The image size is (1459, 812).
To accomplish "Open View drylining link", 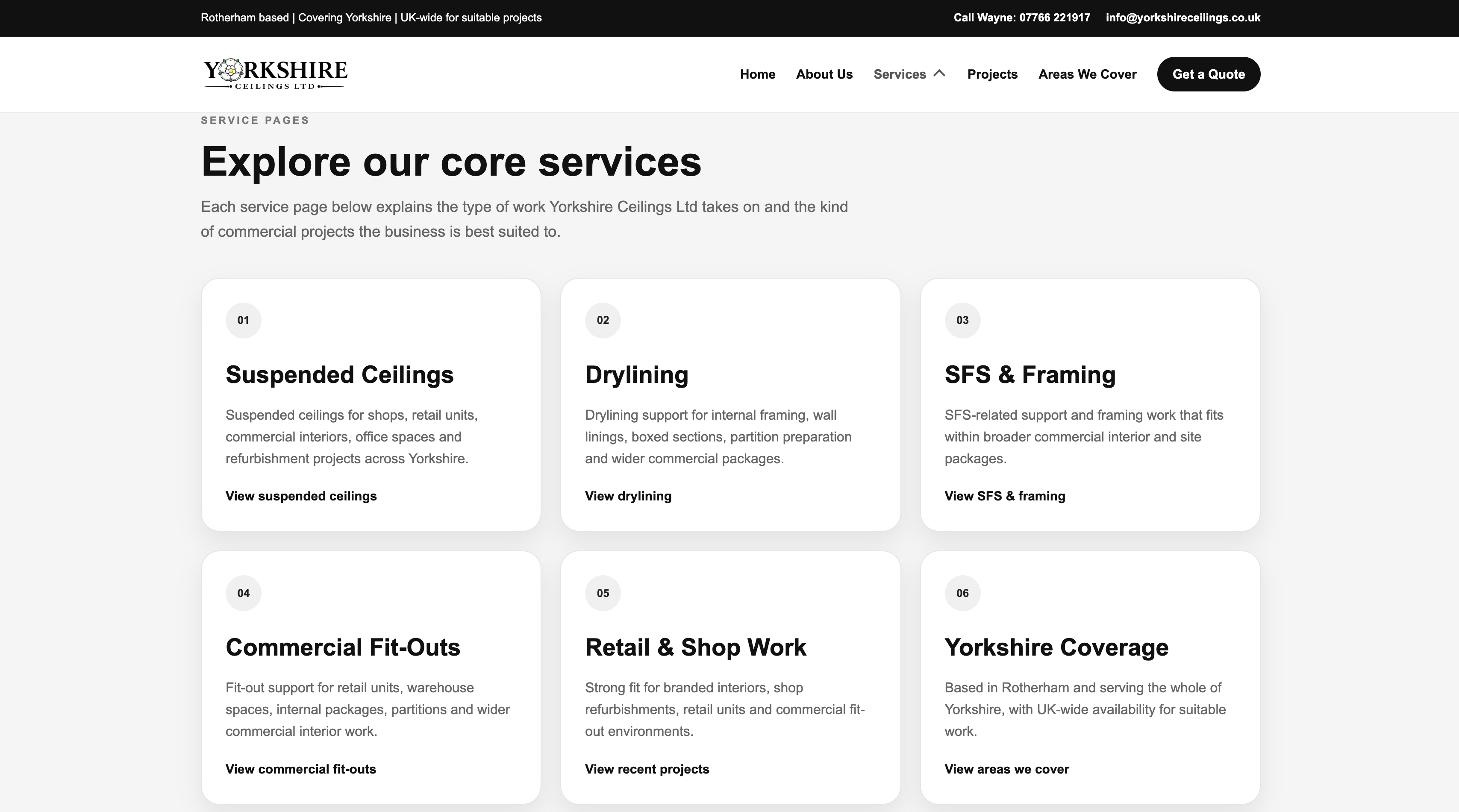I will pyautogui.click(x=628, y=496).
